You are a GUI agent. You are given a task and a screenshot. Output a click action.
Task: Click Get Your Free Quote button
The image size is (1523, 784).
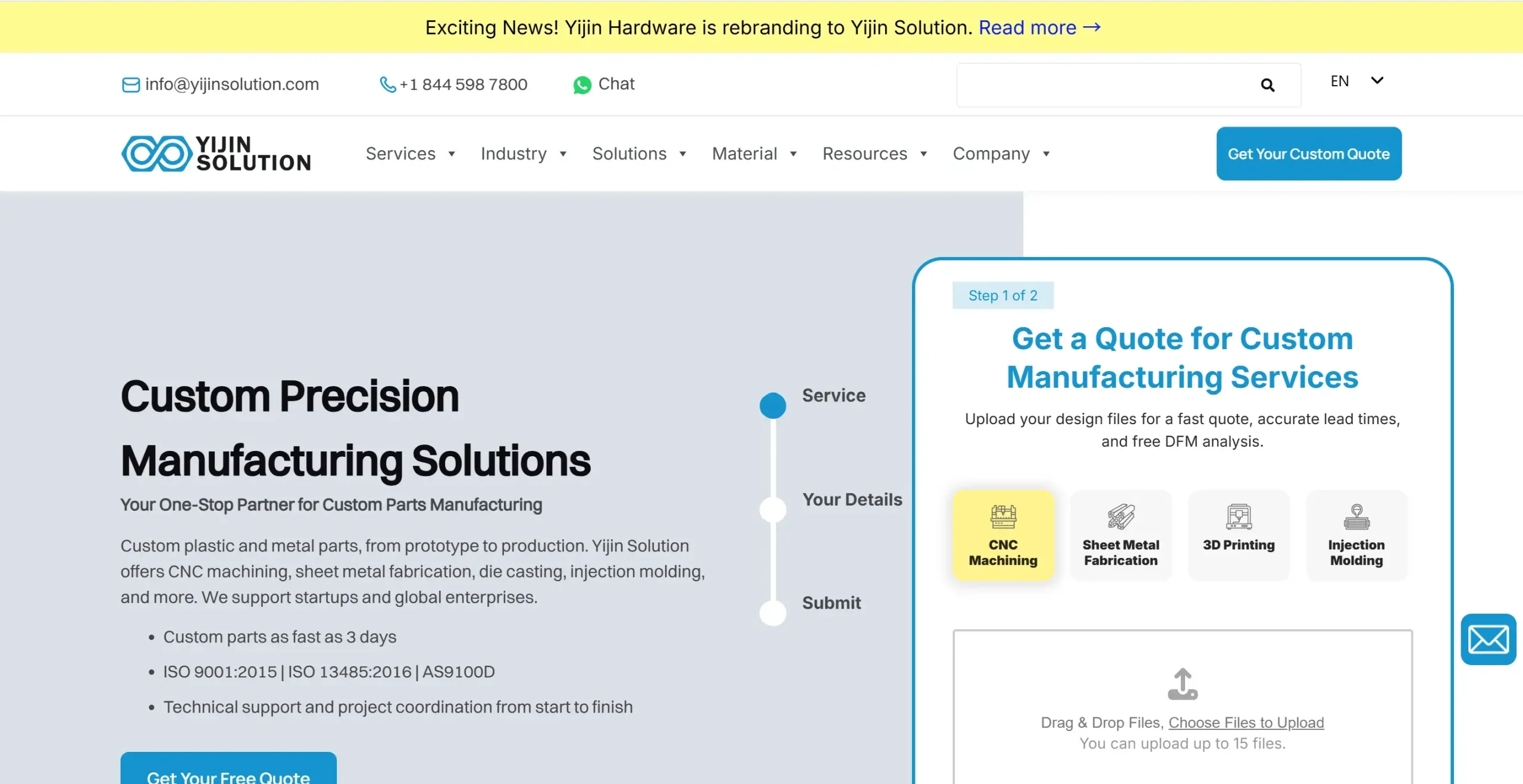point(228,769)
